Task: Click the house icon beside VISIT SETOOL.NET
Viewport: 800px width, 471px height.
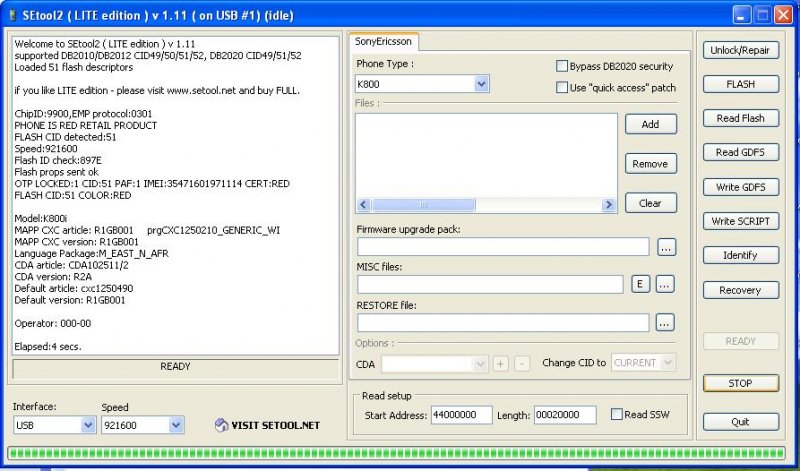Action: 221,425
